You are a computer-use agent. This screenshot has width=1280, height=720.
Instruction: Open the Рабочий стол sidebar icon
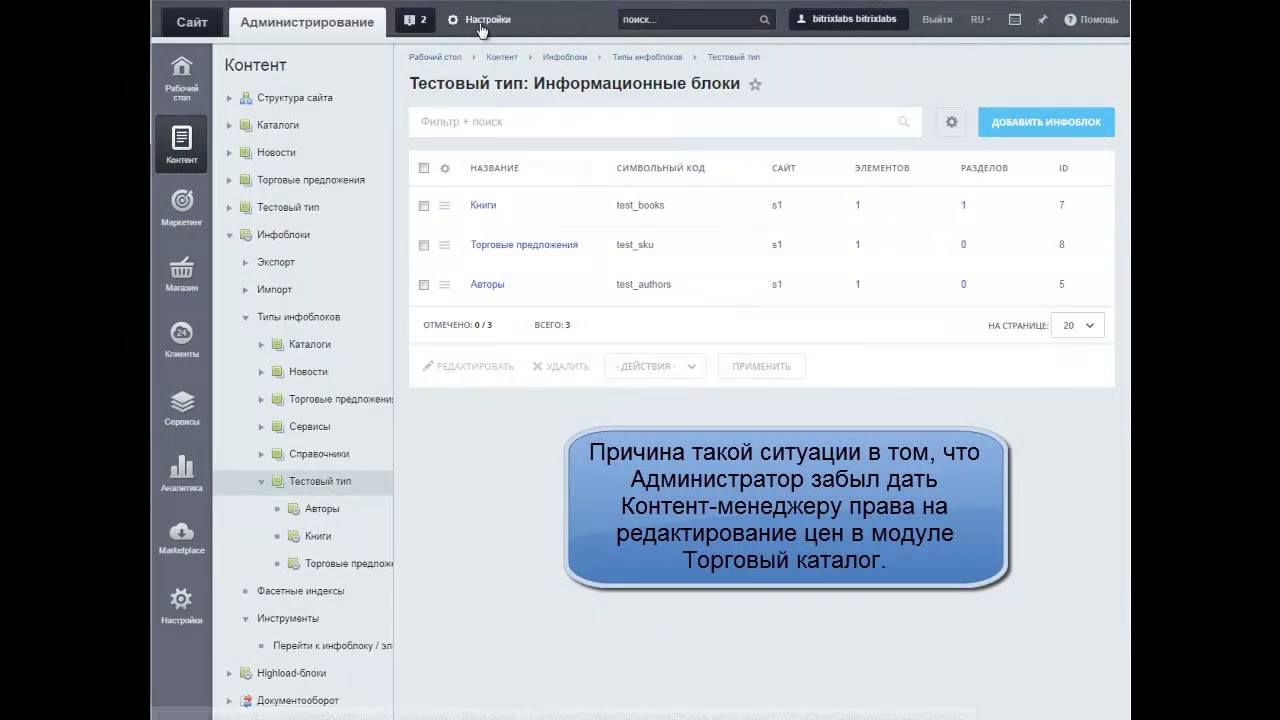point(181,78)
